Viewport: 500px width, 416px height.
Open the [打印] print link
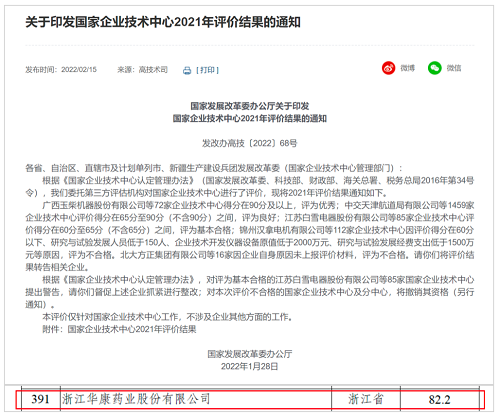(x=207, y=70)
